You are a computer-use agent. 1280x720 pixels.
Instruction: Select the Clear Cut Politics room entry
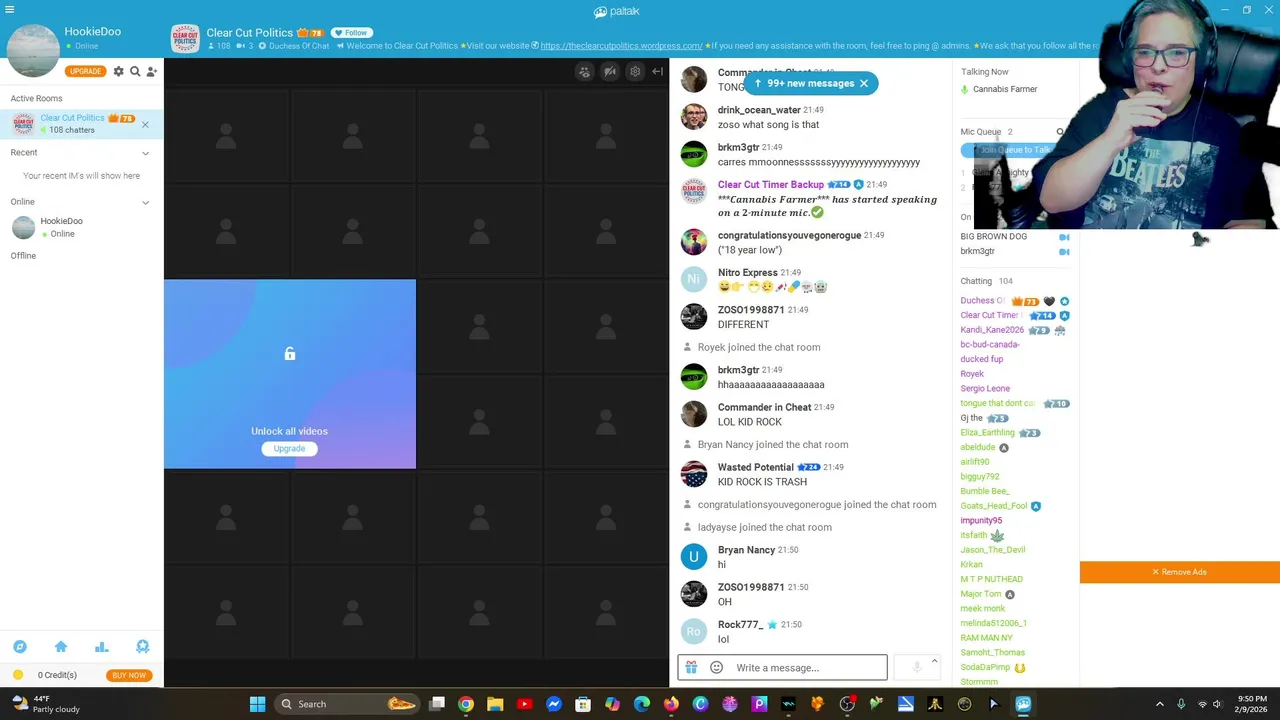click(x=81, y=124)
